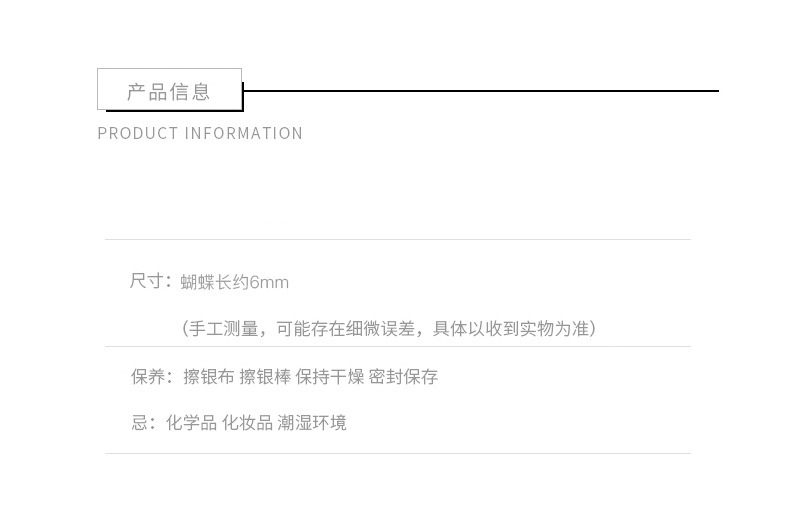Click the 手工测量 text in the note
The width and height of the screenshot is (790, 518).
[224, 329]
